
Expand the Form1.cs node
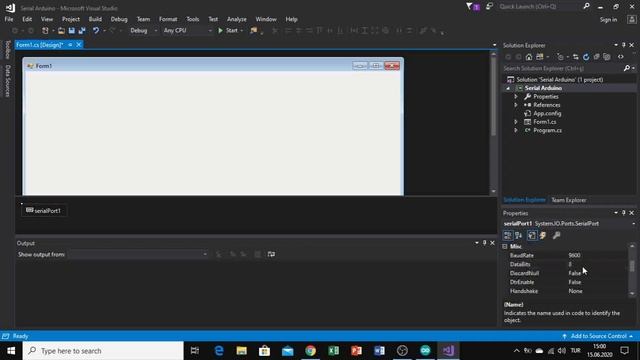(x=516, y=122)
